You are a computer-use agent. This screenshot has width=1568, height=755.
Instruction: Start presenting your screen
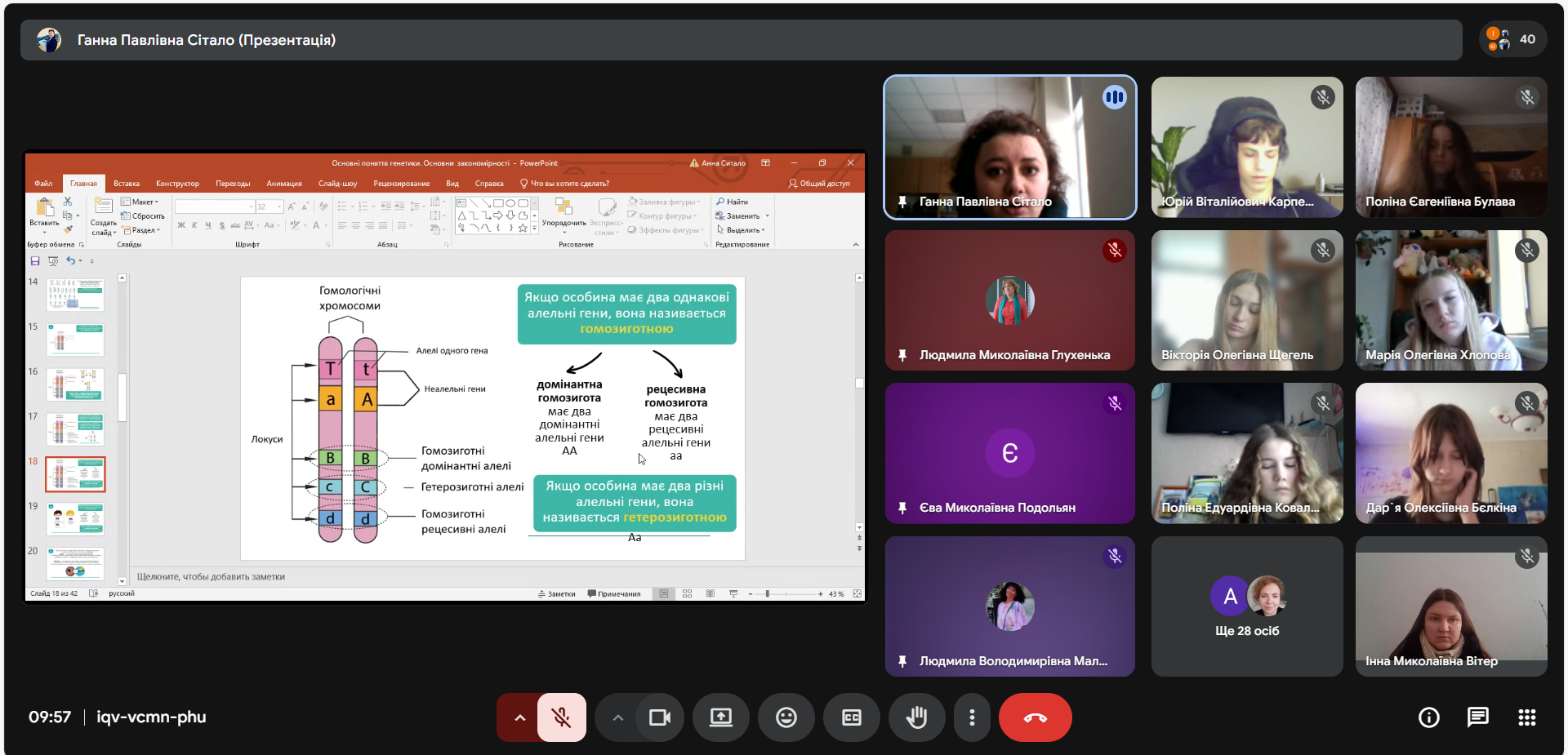pyautogui.click(x=721, y=717)
